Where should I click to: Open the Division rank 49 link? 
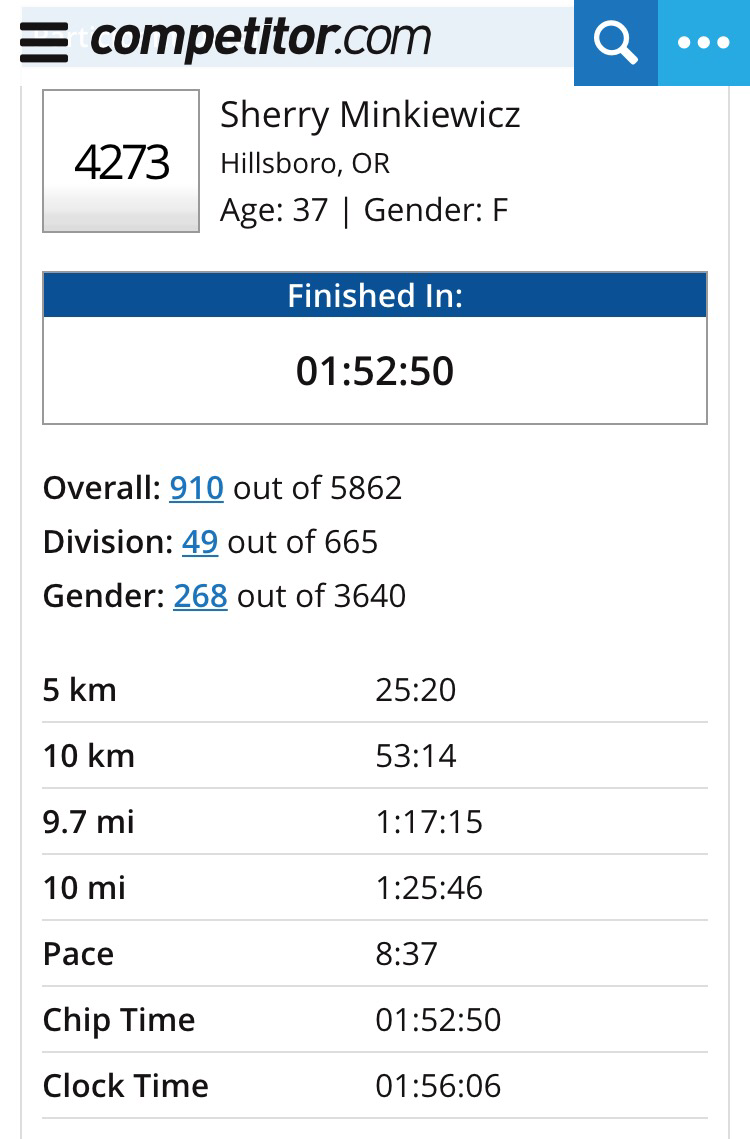(x=200, y=542)
